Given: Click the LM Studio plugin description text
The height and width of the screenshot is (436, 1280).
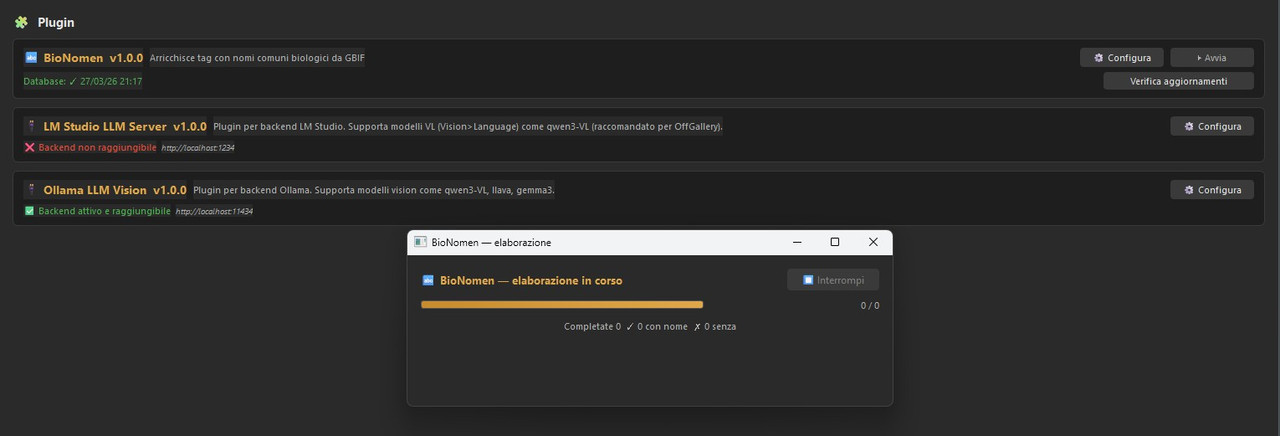Looking at the screenshot, I should click(x=468, y=126).
